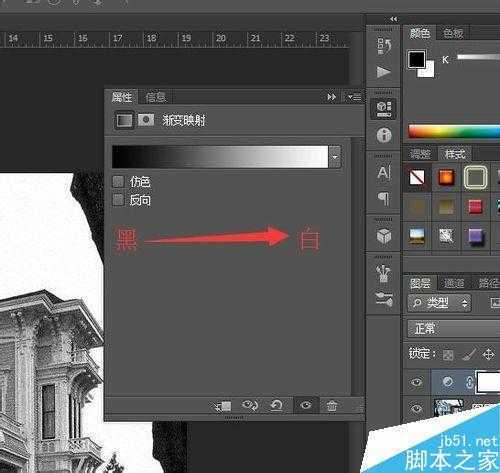Screen dimensions: 500x473
Task: Open the Properties panel icon in dock
Action: [x=383, y=109]
